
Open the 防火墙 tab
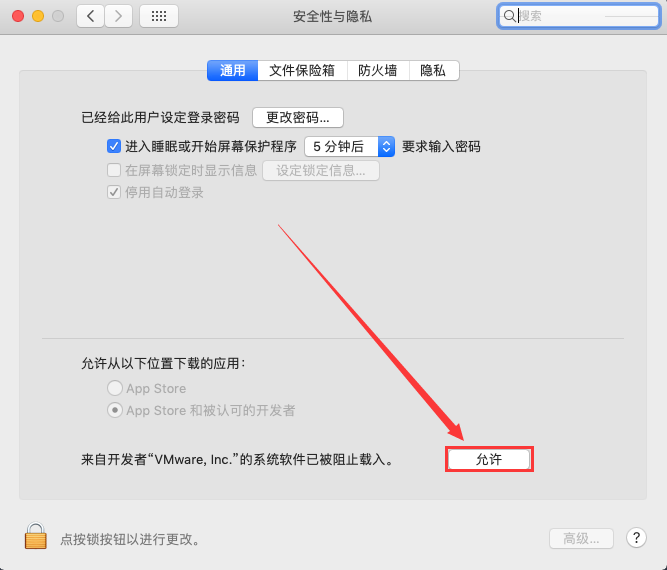tap(378, 70)
